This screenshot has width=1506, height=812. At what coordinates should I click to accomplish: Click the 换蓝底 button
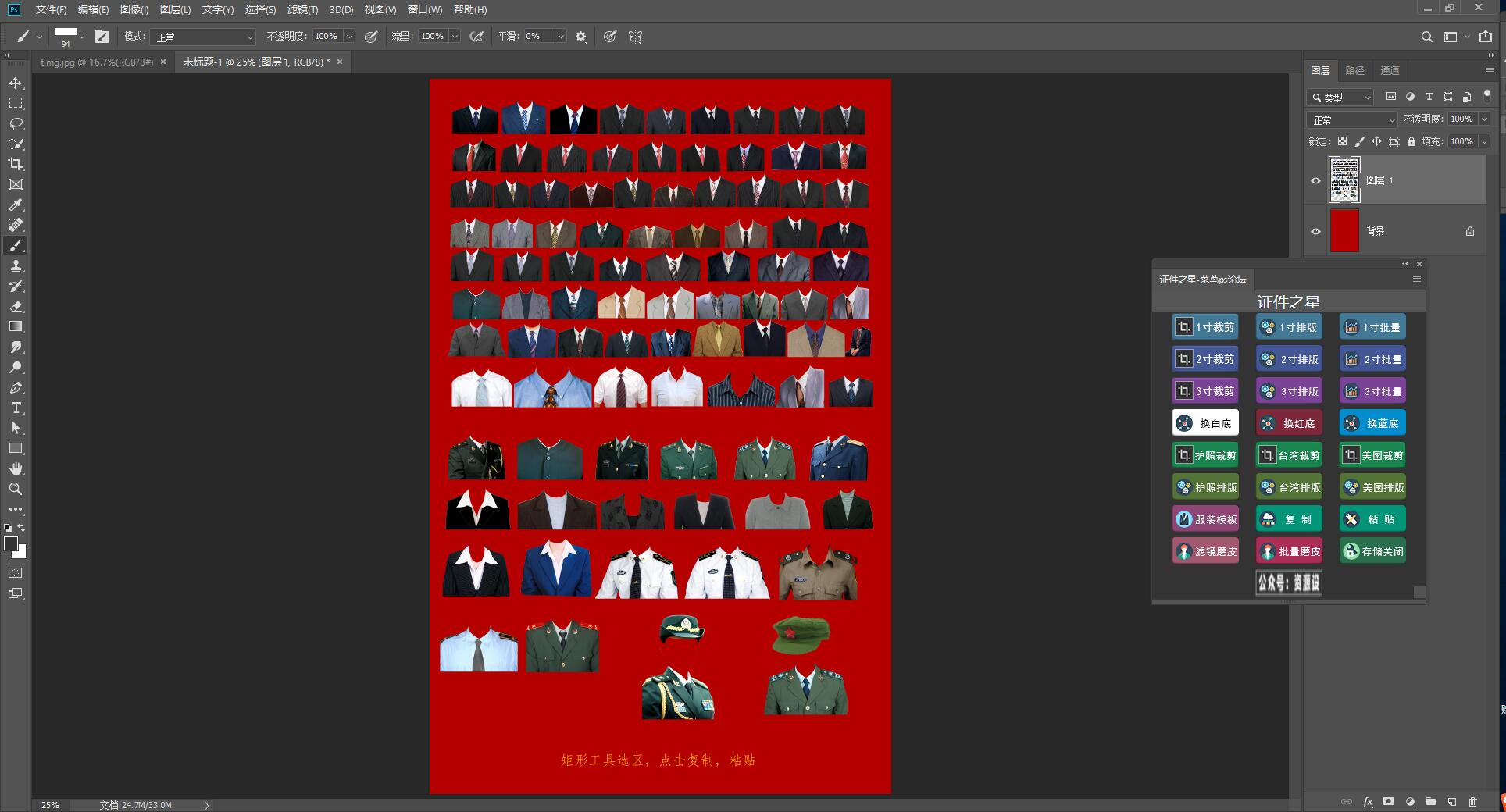click(x=1372, y=423)
